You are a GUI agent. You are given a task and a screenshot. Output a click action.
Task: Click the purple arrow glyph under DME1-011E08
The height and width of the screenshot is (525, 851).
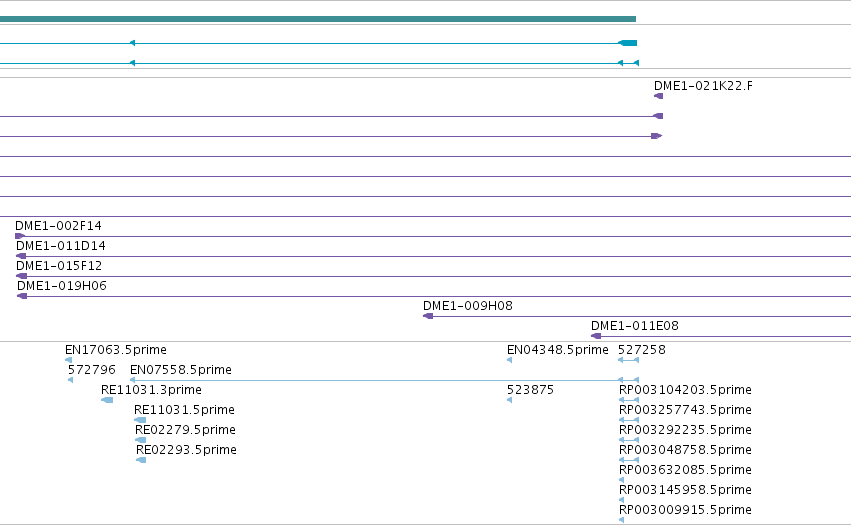point(596,336)
